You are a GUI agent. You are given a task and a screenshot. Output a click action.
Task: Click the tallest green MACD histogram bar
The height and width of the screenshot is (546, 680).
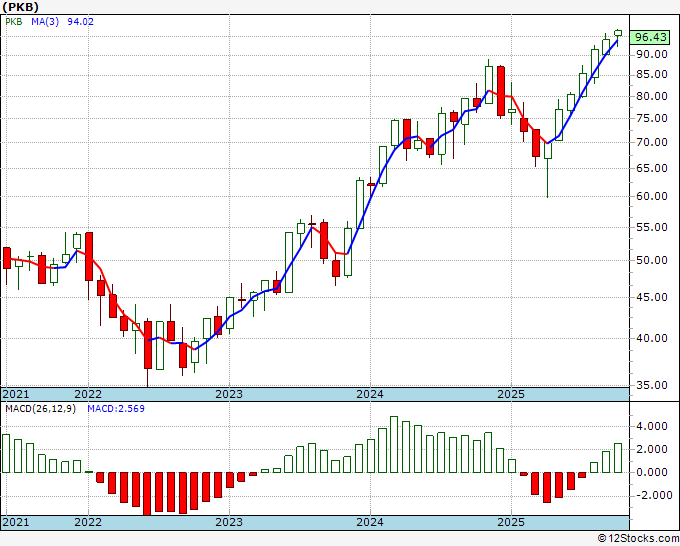pyautogui.click(x=394, y=445)
